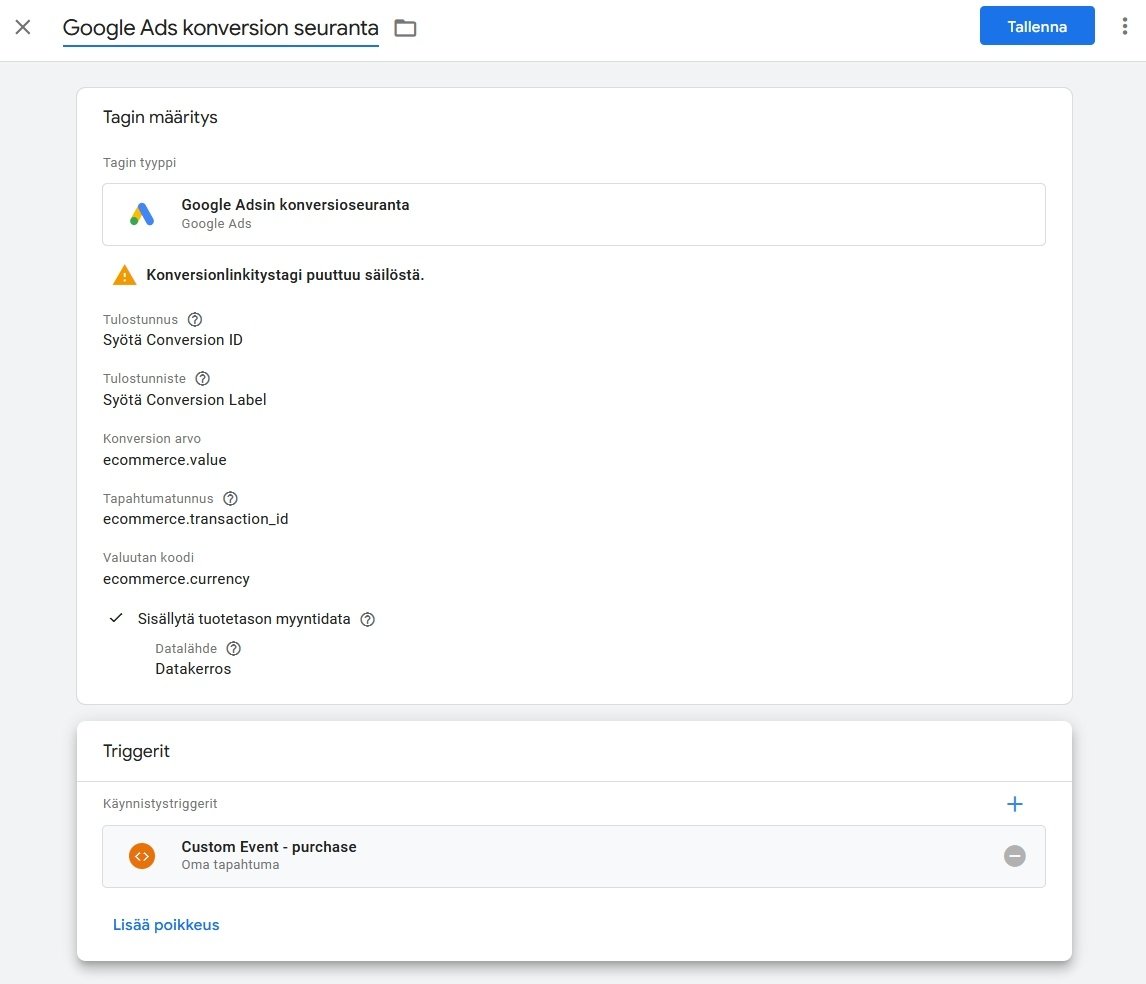Open help icon next to Datalähde
The image size is (1146, 984).
[x=233, y=648]
